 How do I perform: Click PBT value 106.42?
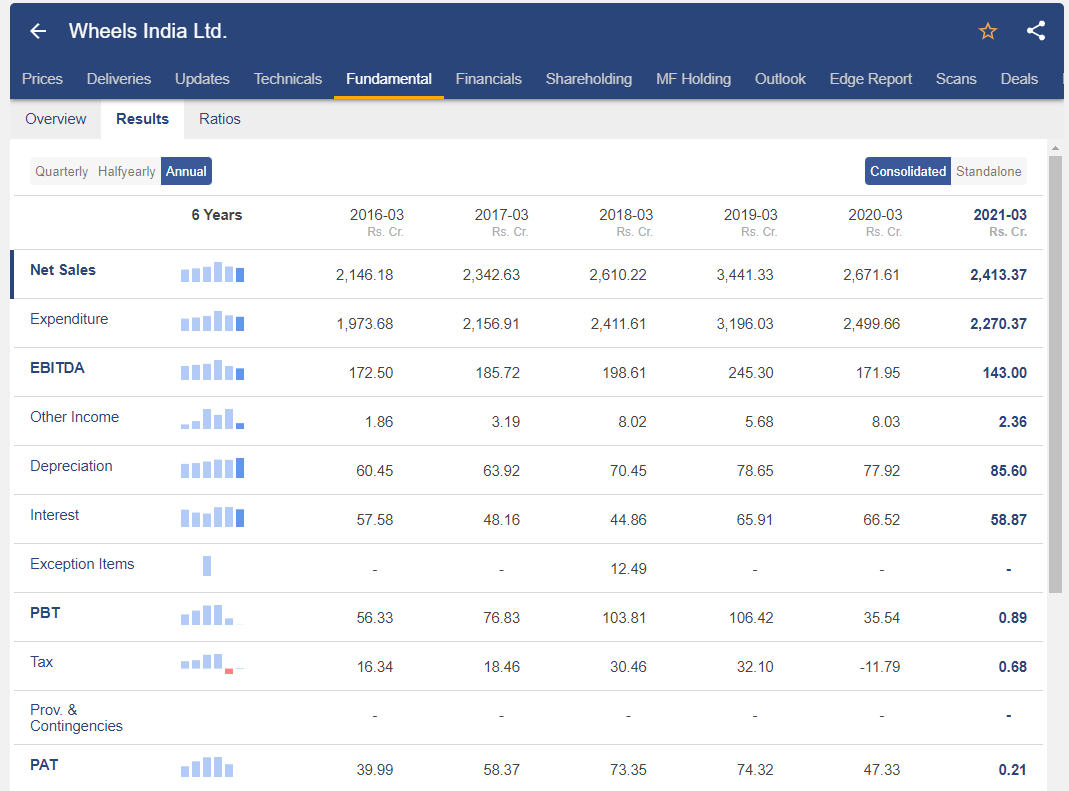click(751, 618)
